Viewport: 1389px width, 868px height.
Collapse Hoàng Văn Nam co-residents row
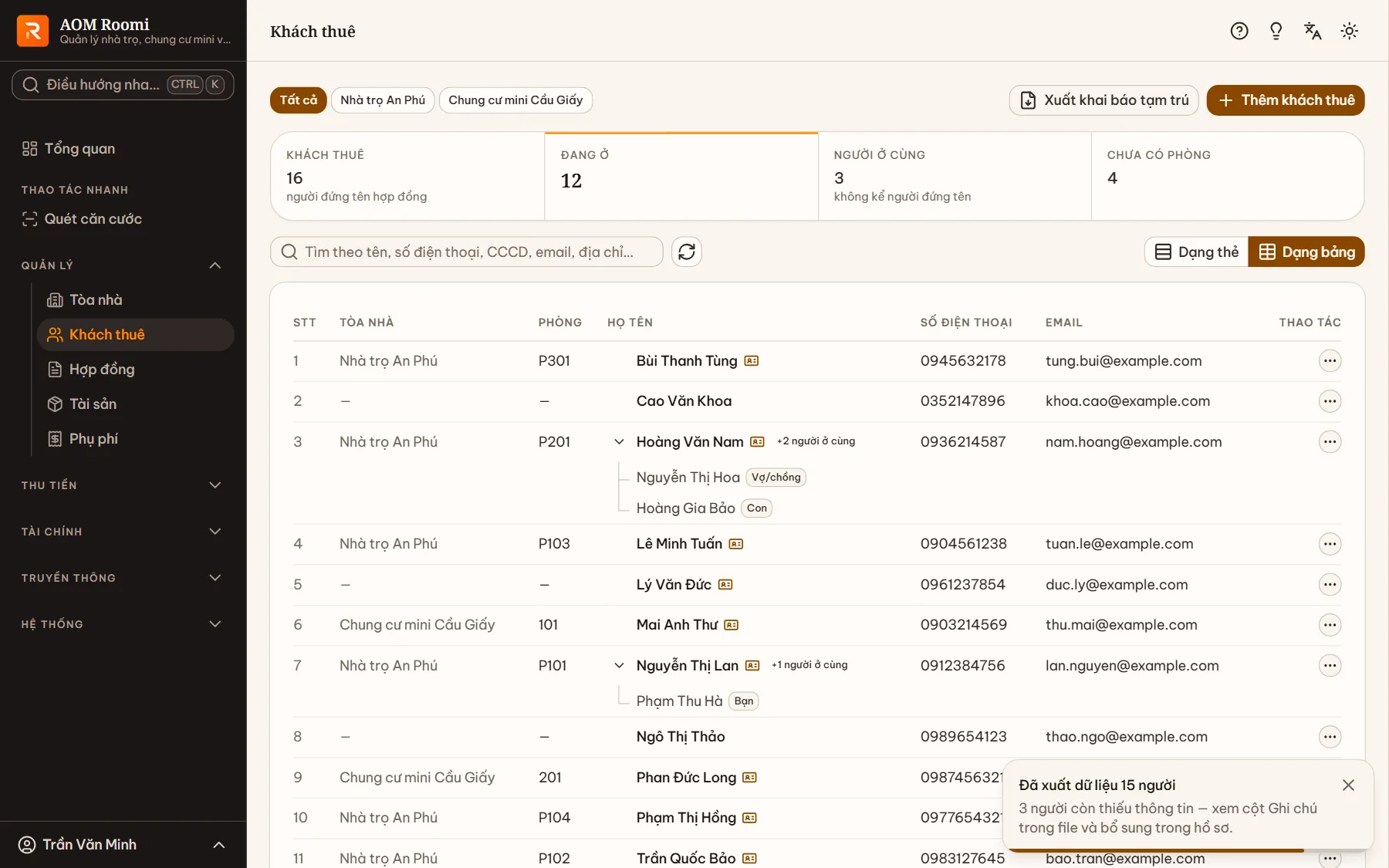619,442
